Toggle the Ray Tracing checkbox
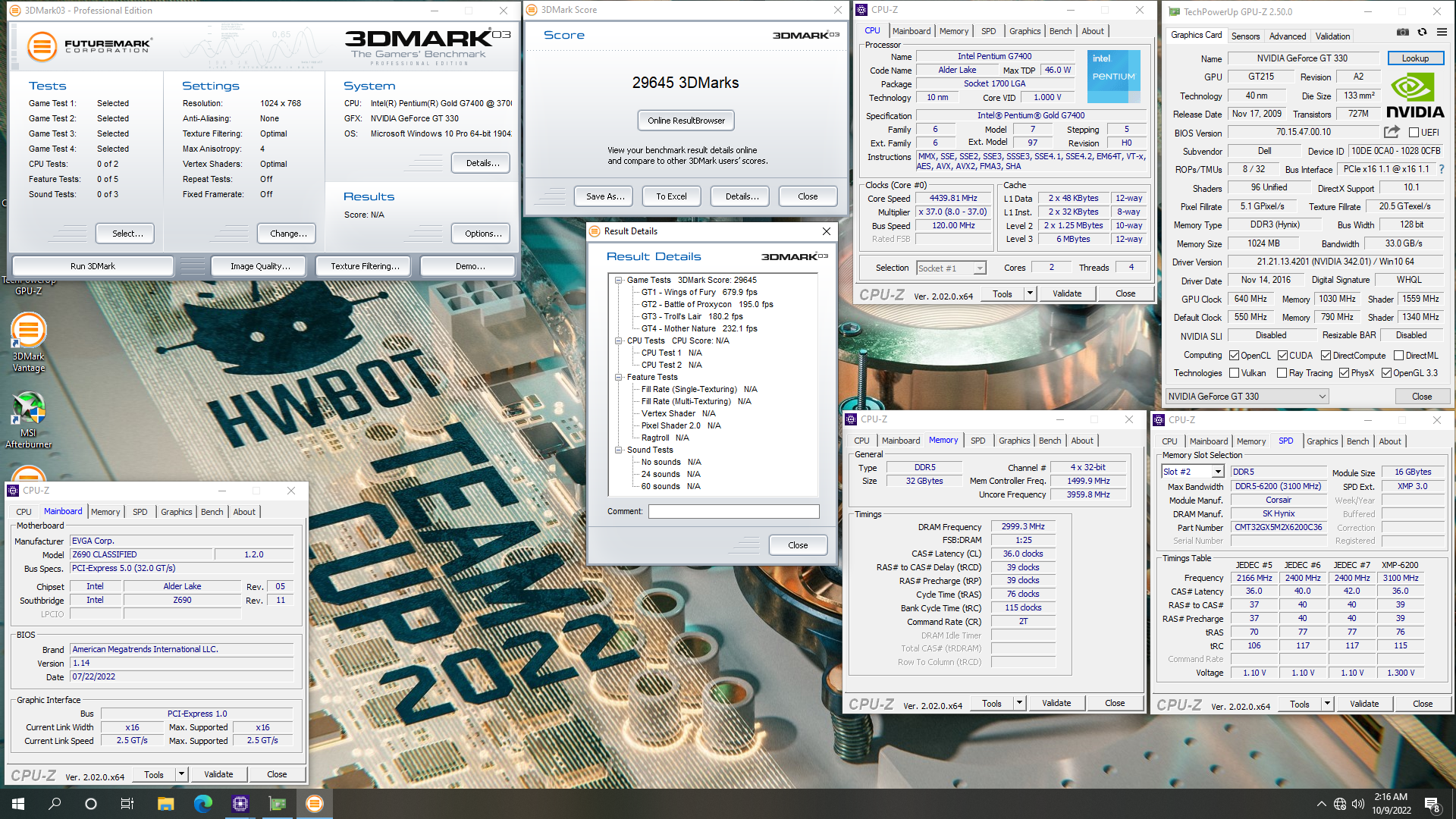Image resolution: width=1456 pixels, height=819 pixels. (x=1282, y=373)
